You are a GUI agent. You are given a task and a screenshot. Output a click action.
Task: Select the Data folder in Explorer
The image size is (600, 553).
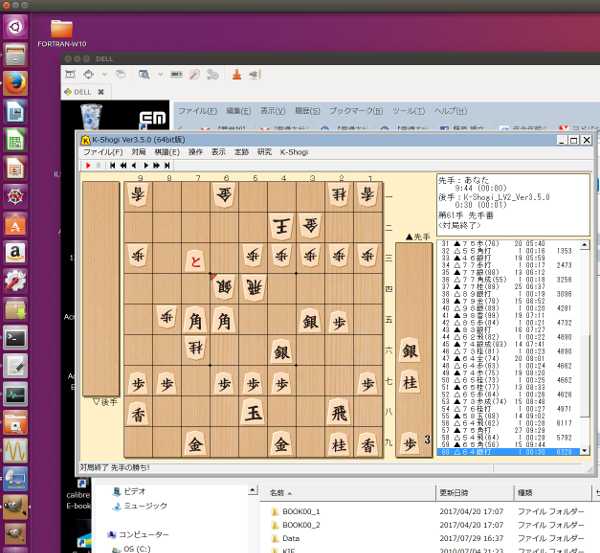(x=285, y=538)
